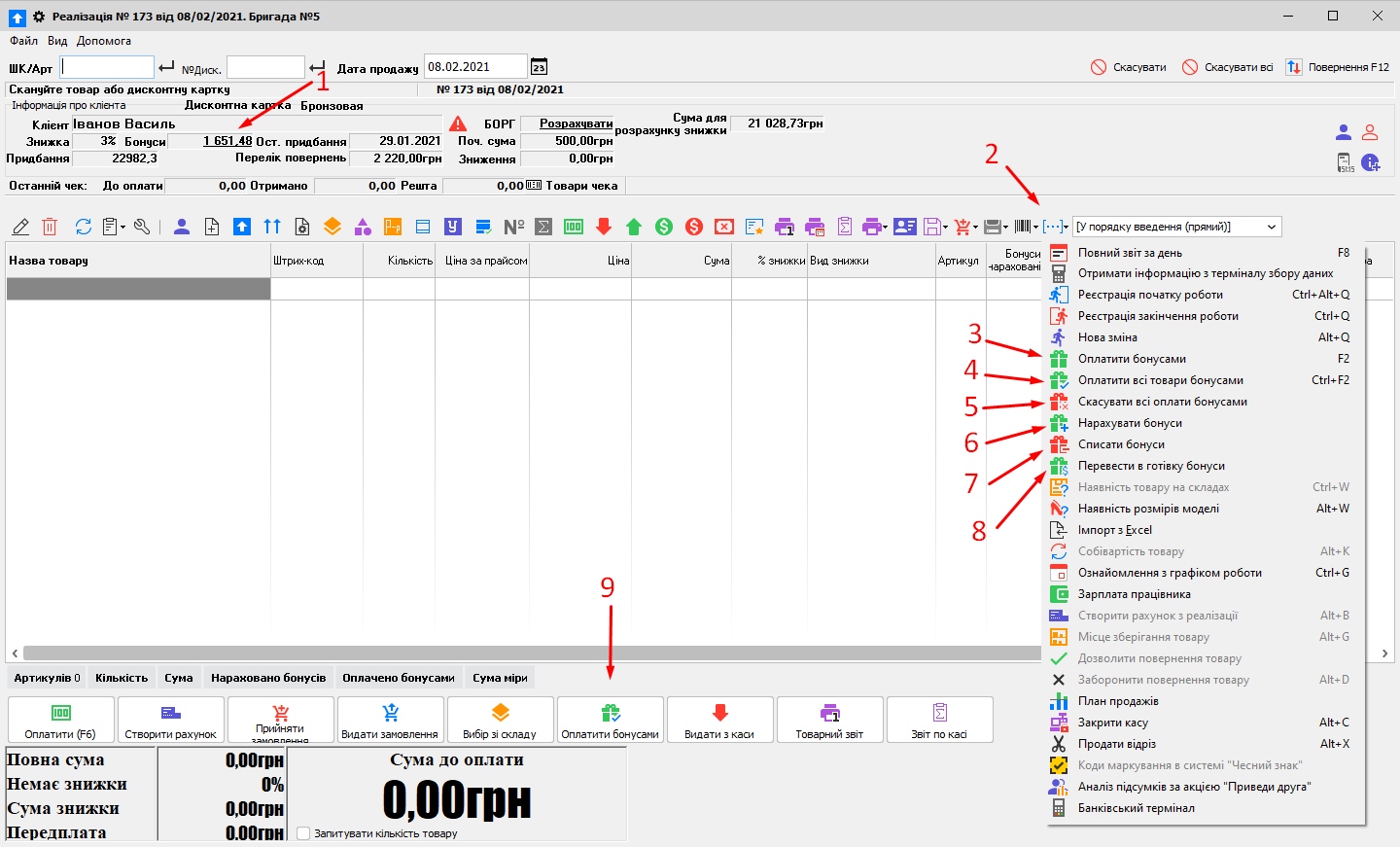This screenshot has width=1400, height=847.
Task: Click the pencil edit icon in toolbar
Action: (x=20, y=227)
